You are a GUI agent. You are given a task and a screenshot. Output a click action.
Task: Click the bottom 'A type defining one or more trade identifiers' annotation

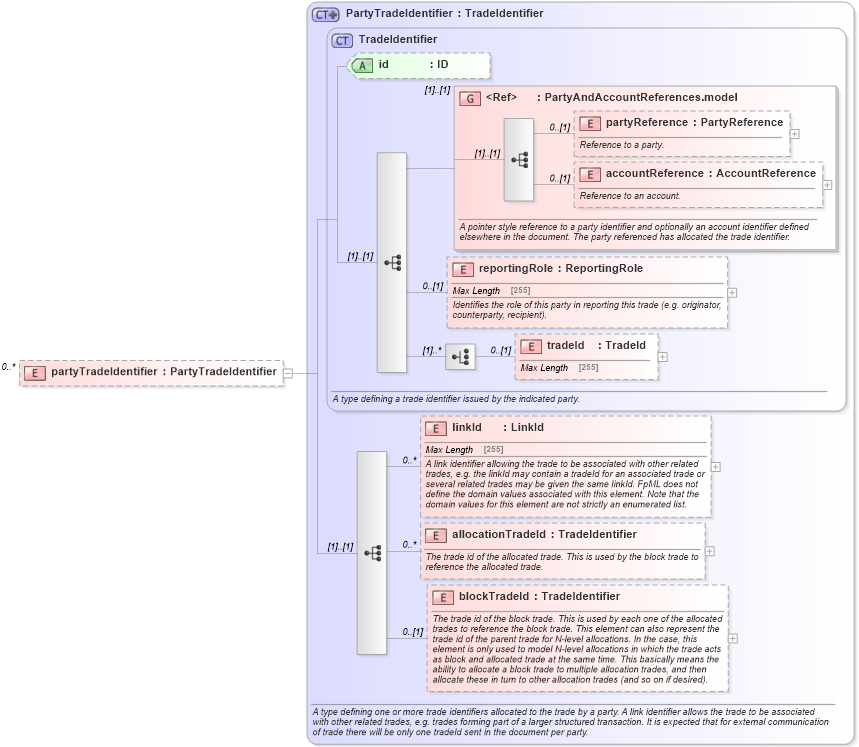(570, 722)
